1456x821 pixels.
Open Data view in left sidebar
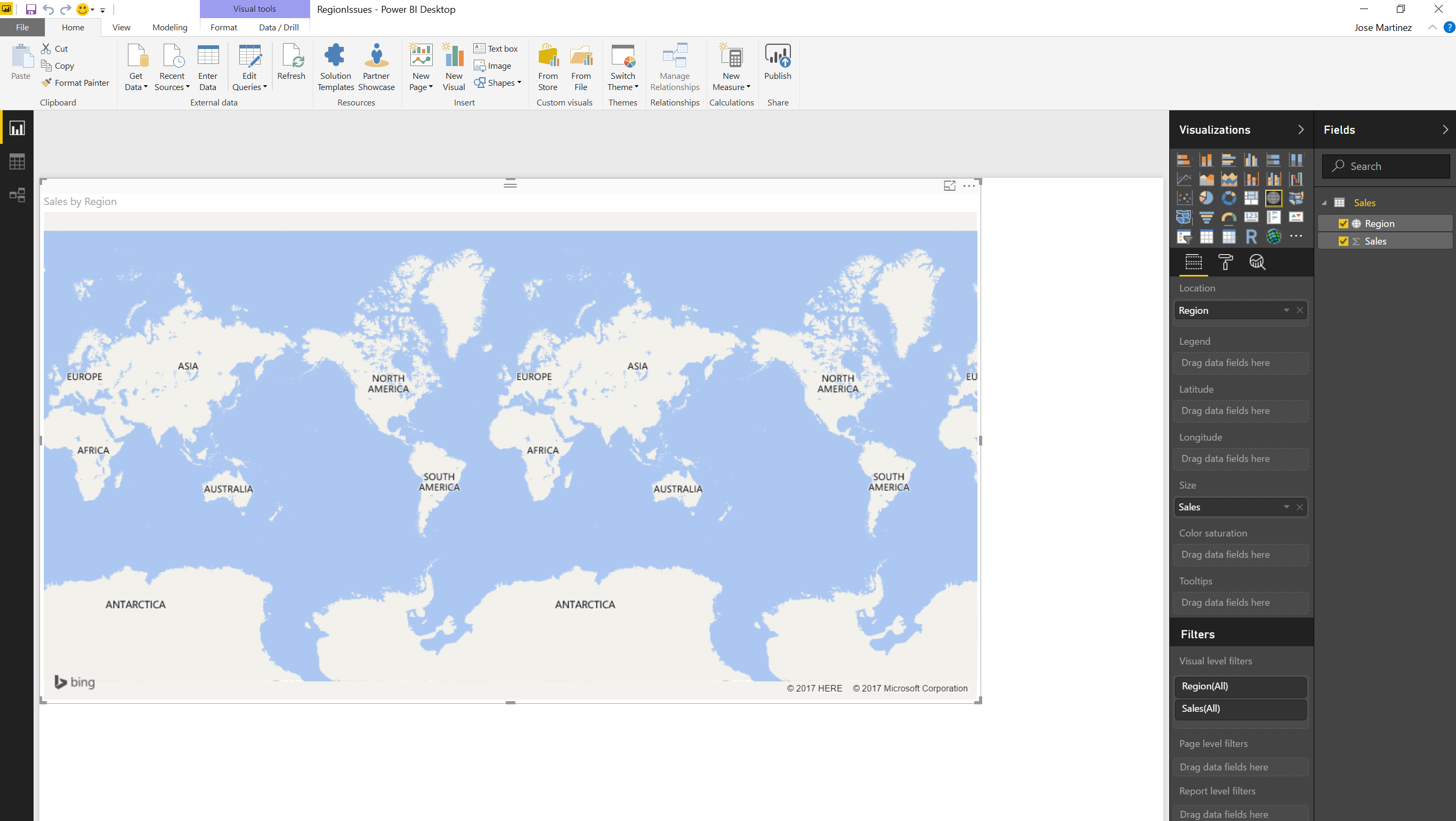pyautogui.click(x=17, y=162)
